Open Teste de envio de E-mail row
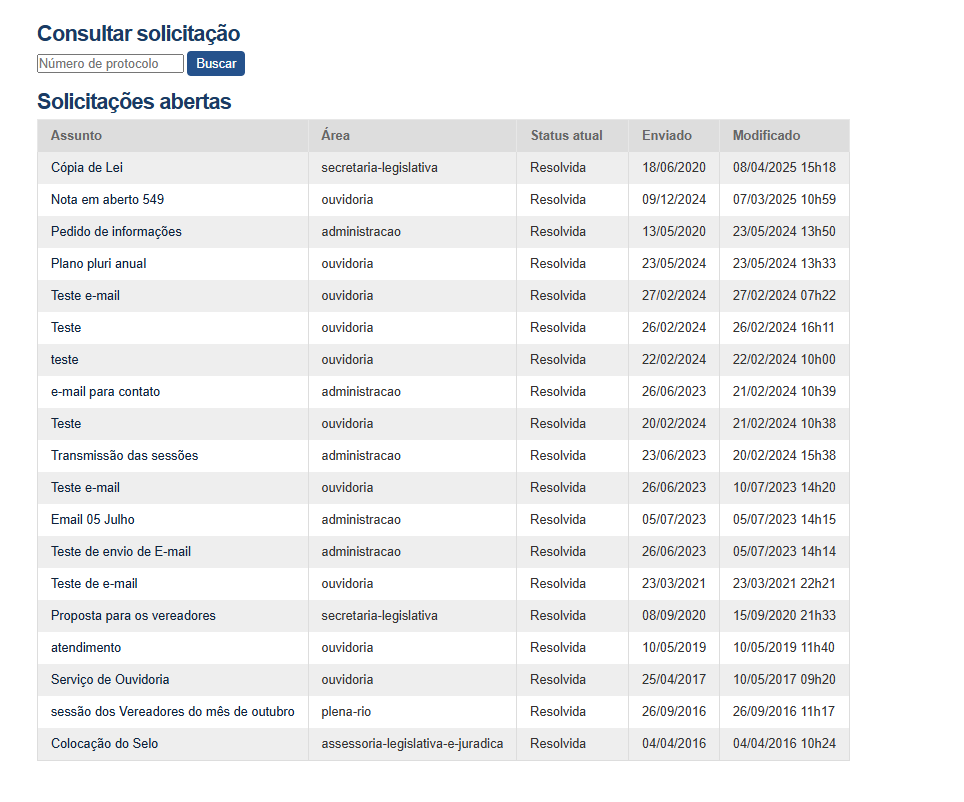This screenshot has width=964, height=802. pos(121,552)
